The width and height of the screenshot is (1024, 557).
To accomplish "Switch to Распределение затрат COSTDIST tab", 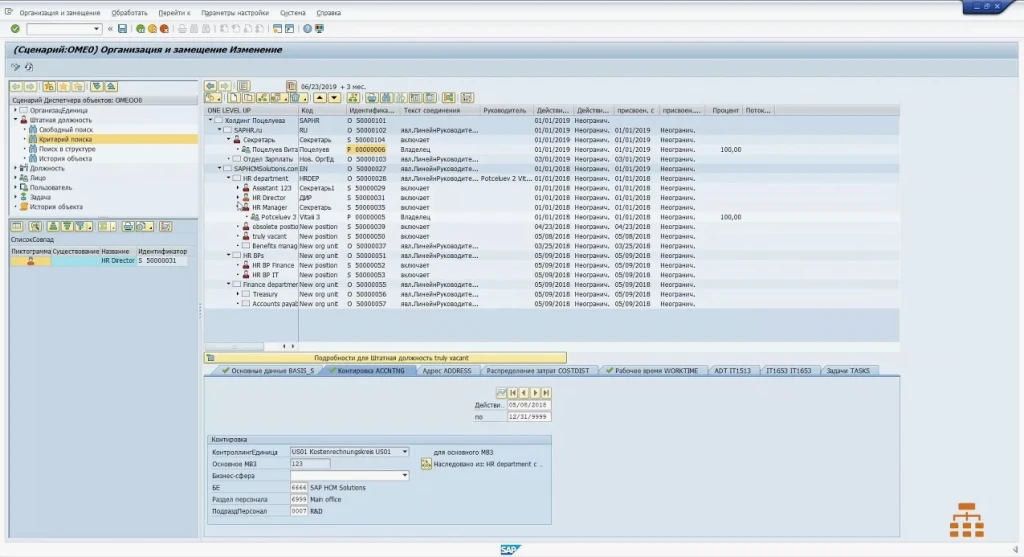I will (x=537, y=371).
